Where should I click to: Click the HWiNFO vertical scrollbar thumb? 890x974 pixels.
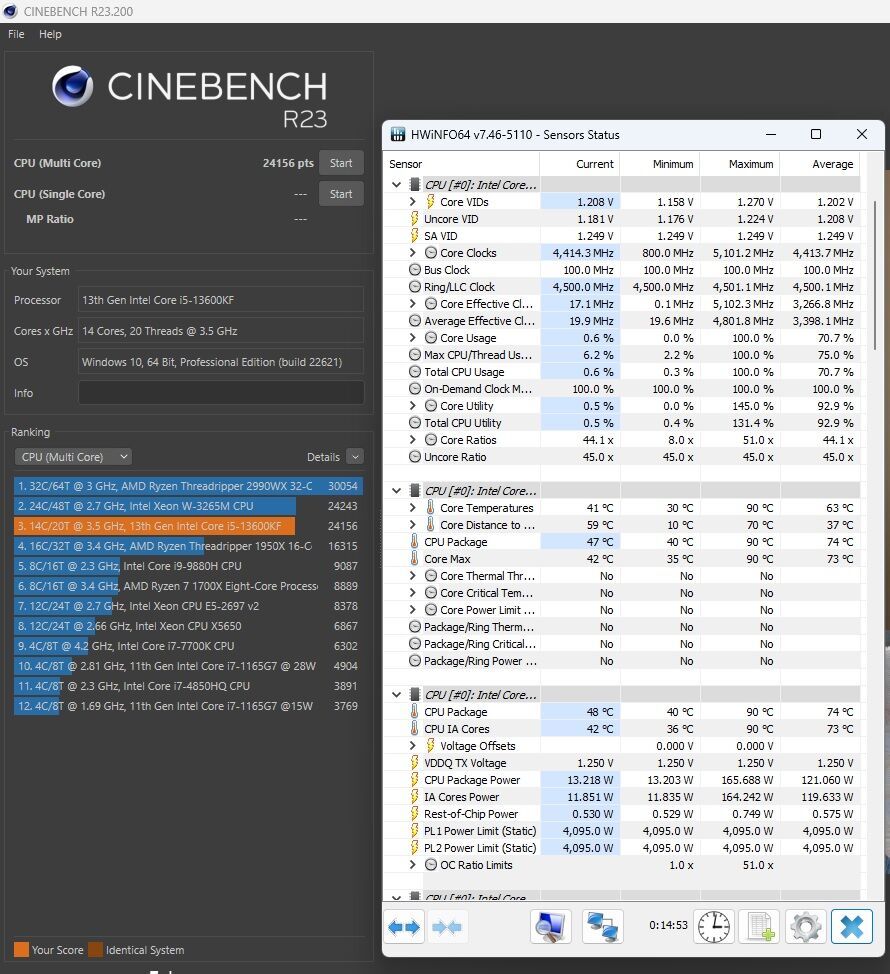[x=875, y=276]
